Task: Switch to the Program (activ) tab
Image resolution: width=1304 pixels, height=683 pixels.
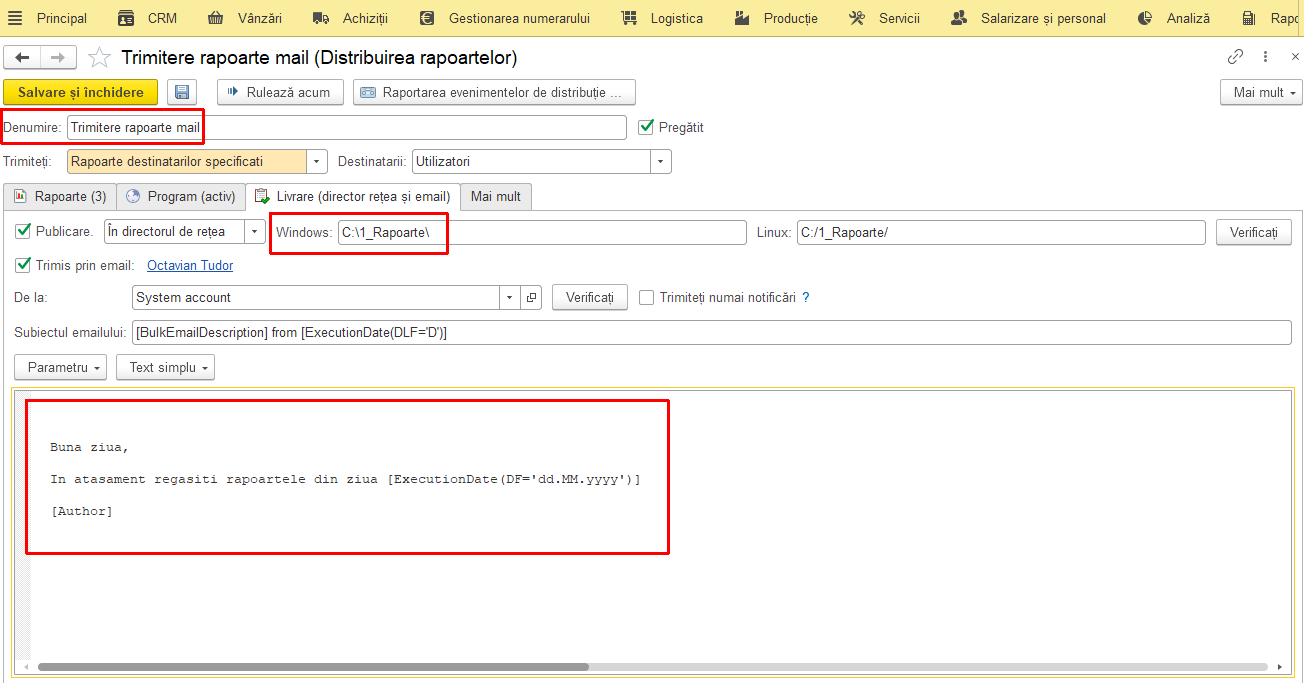Action: 181,196
